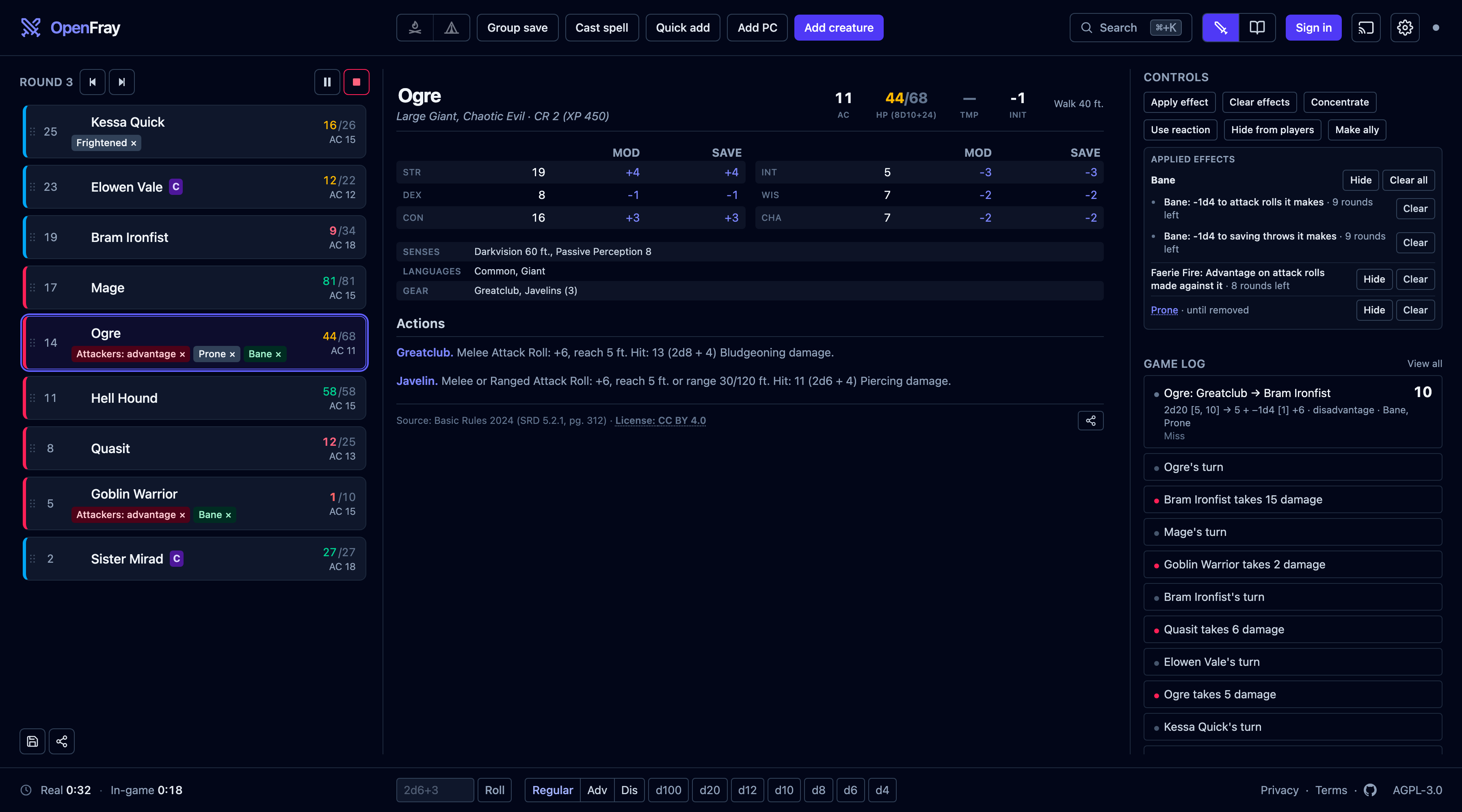Click Cast spell button
Screen dimensions: 1462x812
click(x=601, y=28)
